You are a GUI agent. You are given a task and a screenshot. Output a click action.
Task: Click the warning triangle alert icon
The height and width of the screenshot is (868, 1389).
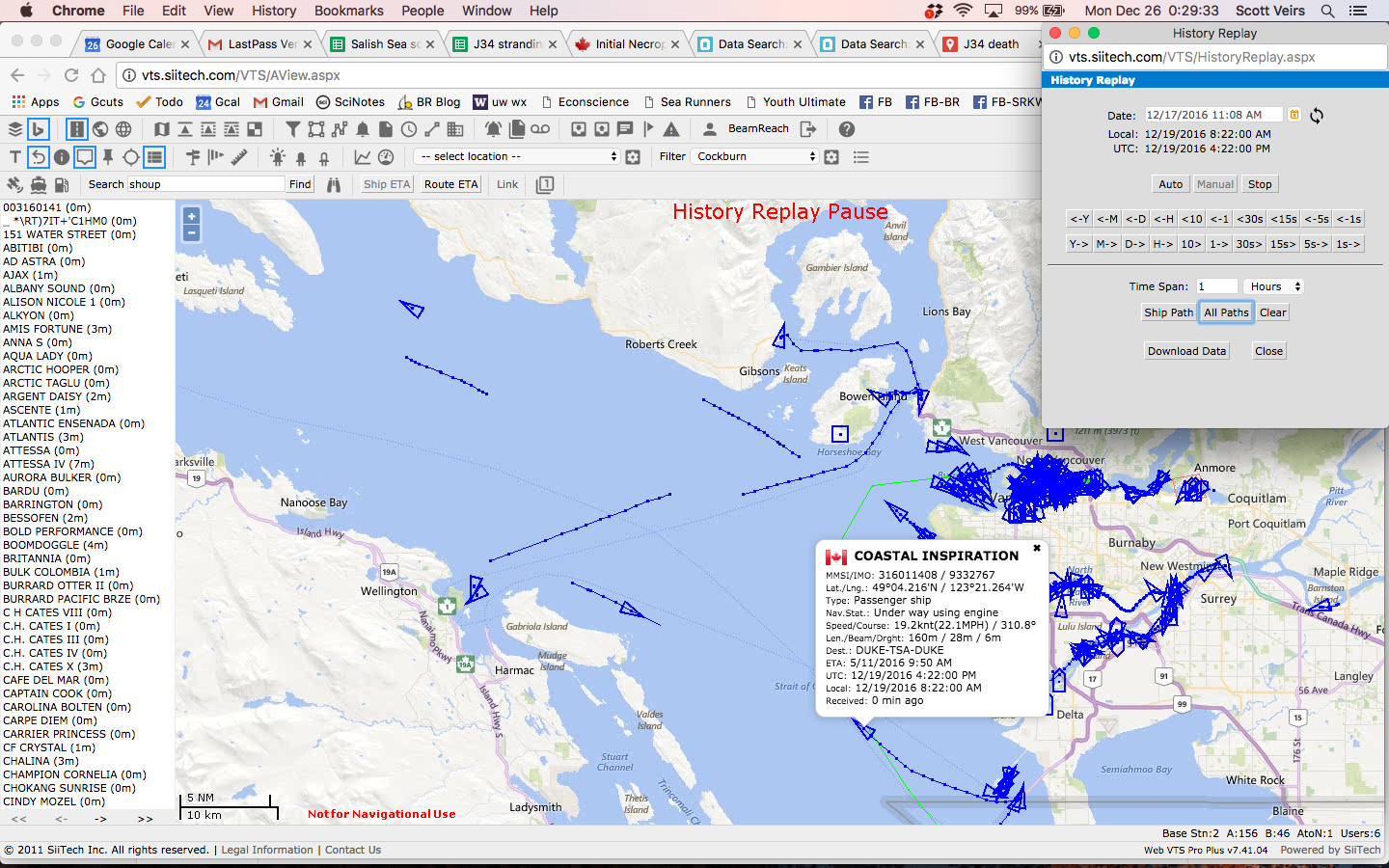(671, 129)
